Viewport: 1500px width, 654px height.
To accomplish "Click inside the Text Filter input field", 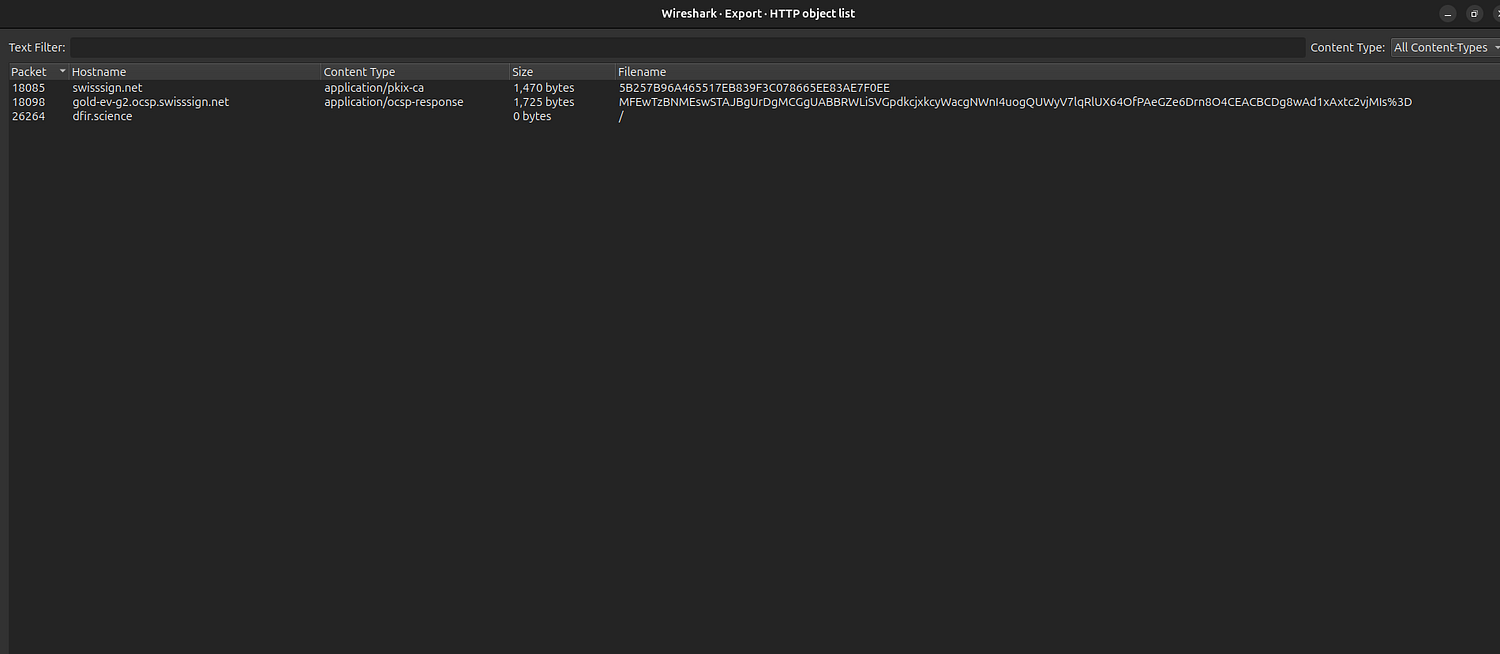I will (686, 47).
